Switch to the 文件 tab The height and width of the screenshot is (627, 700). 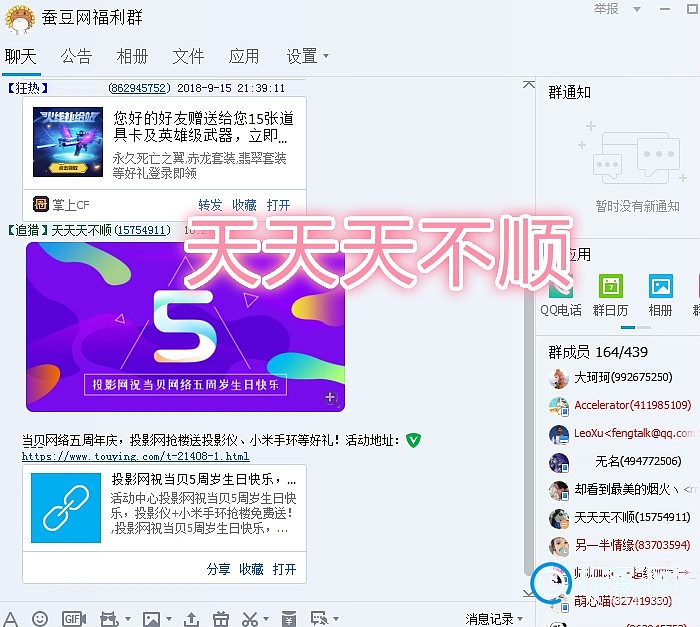(188, 57)
